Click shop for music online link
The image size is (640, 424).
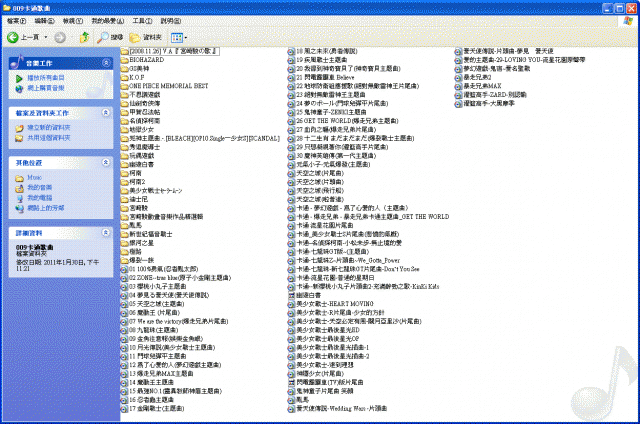[x=46, y=88]
